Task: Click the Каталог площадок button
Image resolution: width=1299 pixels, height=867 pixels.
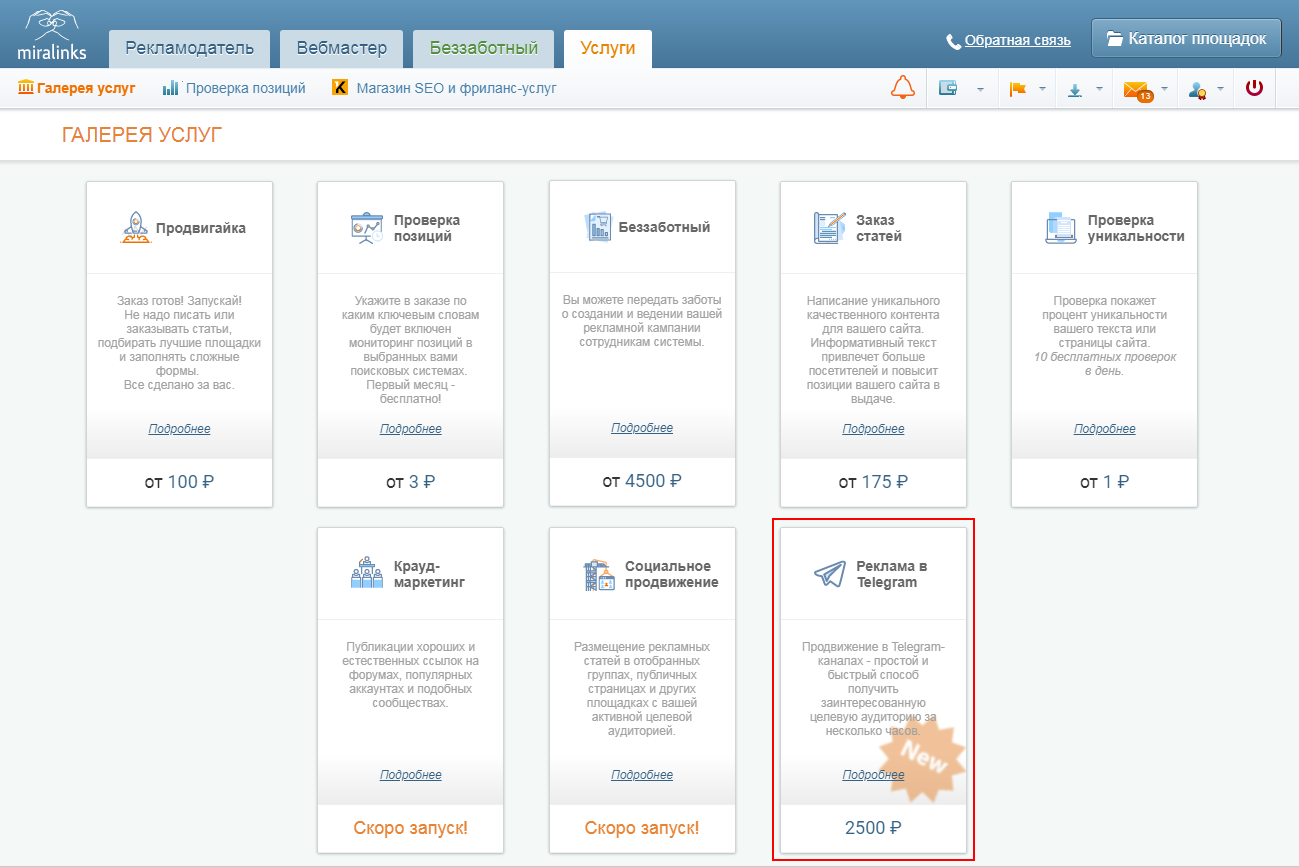Action: point(1186,40)
